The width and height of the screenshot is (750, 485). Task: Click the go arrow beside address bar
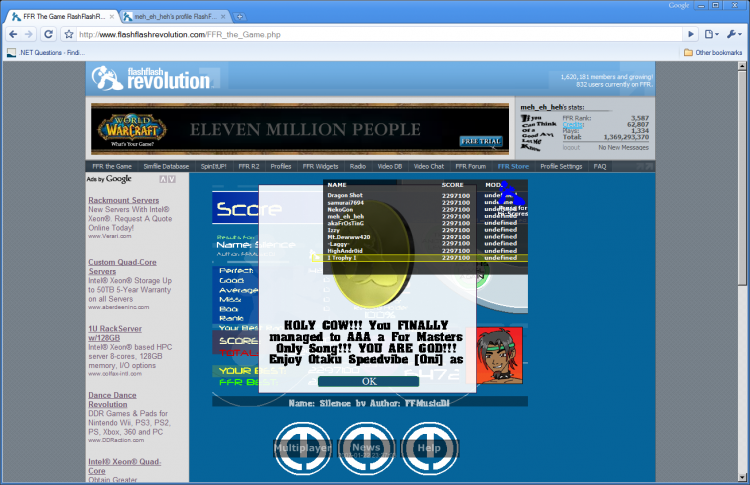(x=691, y=34)
